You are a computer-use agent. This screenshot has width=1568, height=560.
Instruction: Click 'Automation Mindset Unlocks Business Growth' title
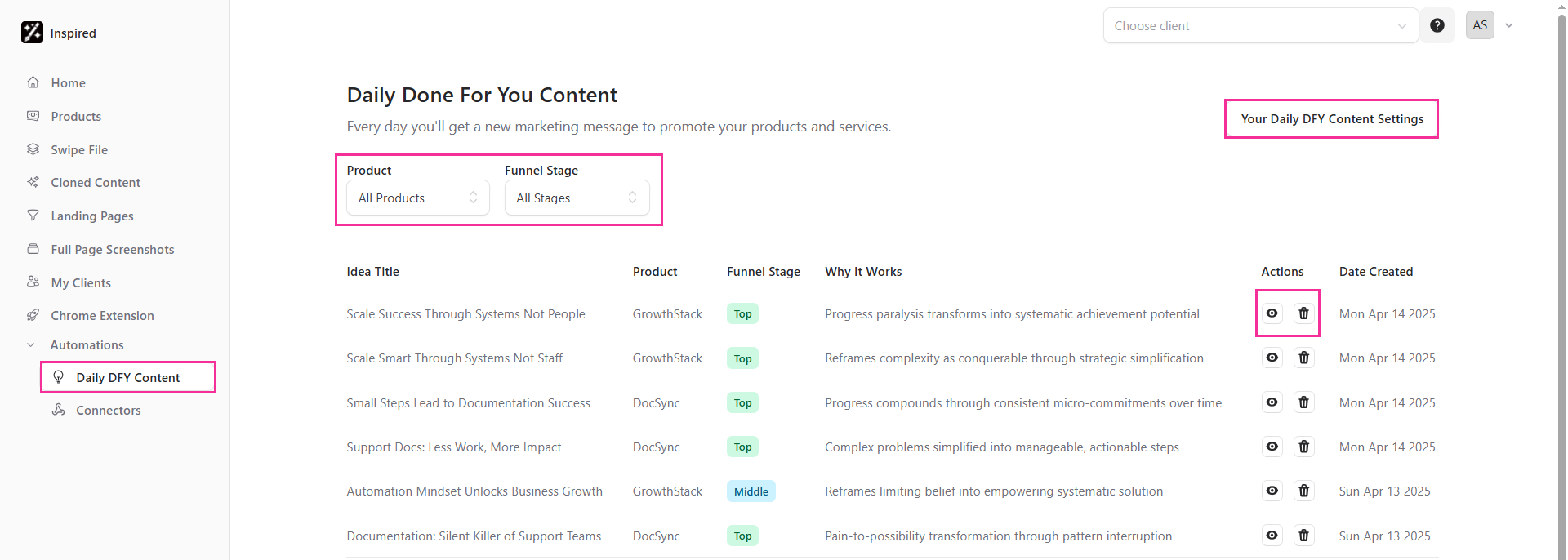point(474,491)
